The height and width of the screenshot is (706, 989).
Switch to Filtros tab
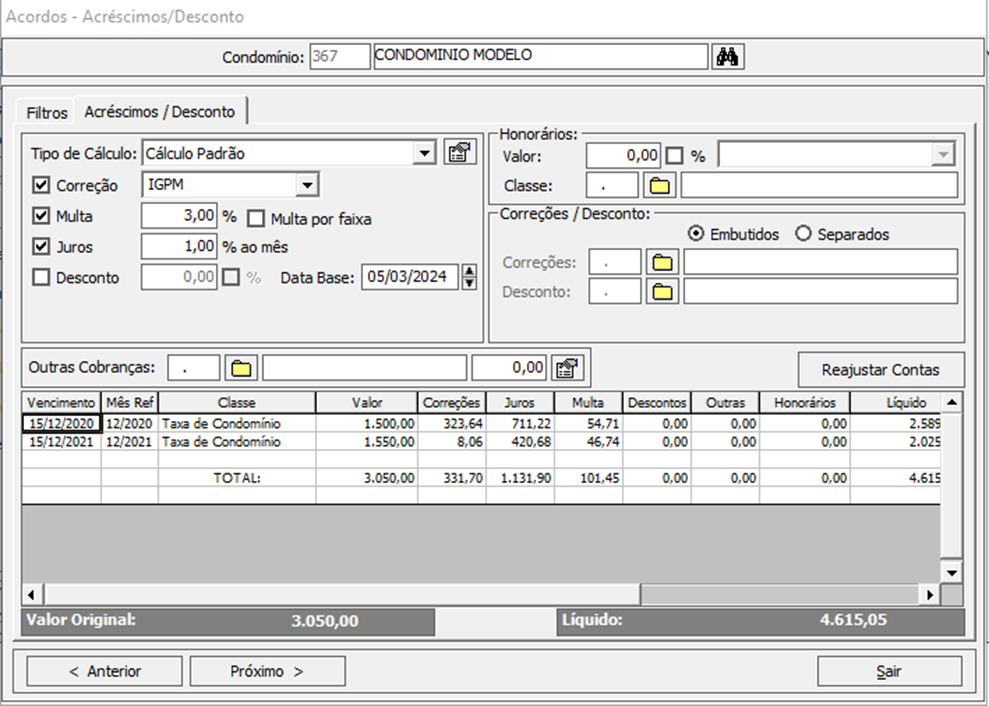(x=47, y=113)
